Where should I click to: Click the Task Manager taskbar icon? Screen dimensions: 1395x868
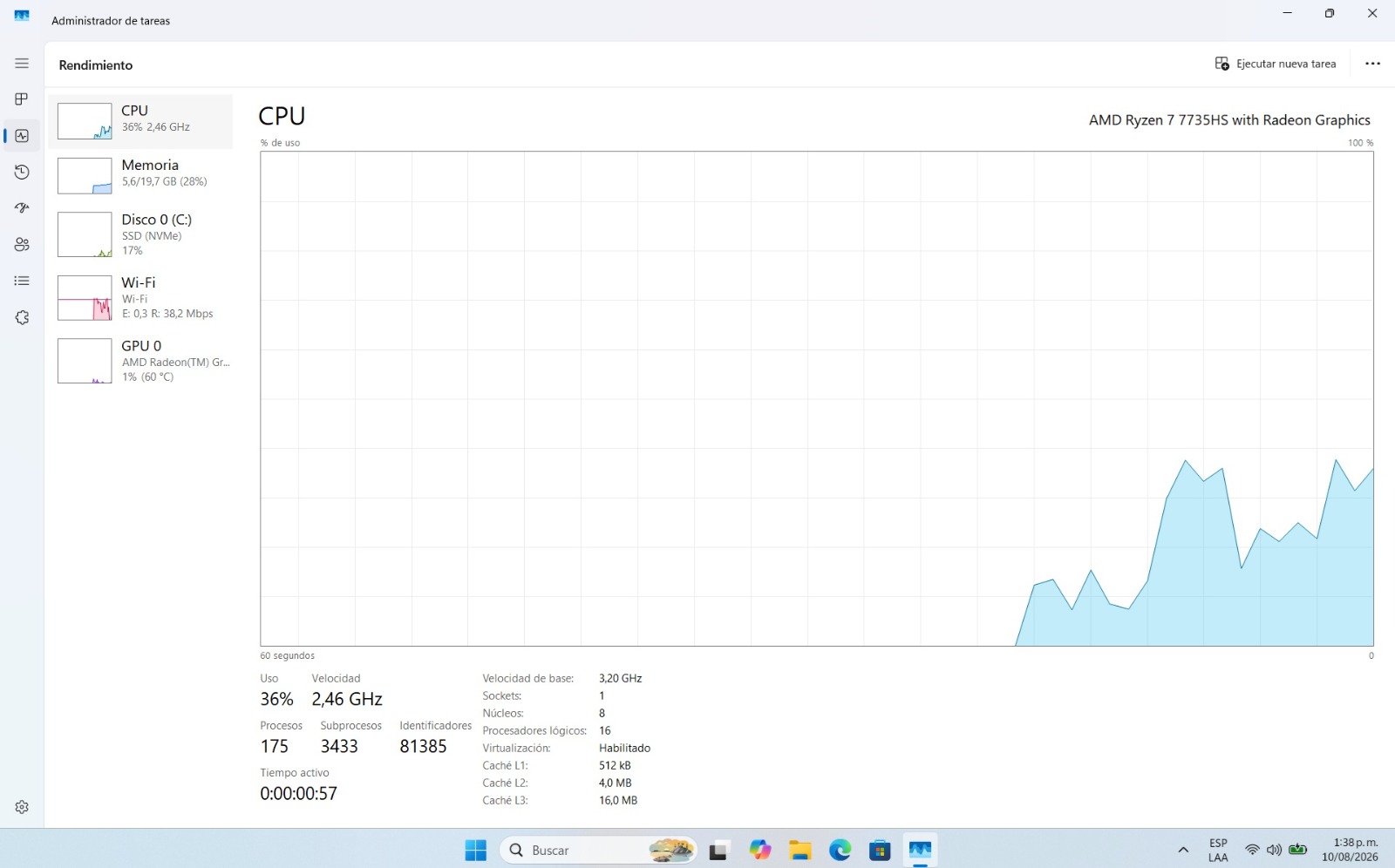(x=920, y=850)
